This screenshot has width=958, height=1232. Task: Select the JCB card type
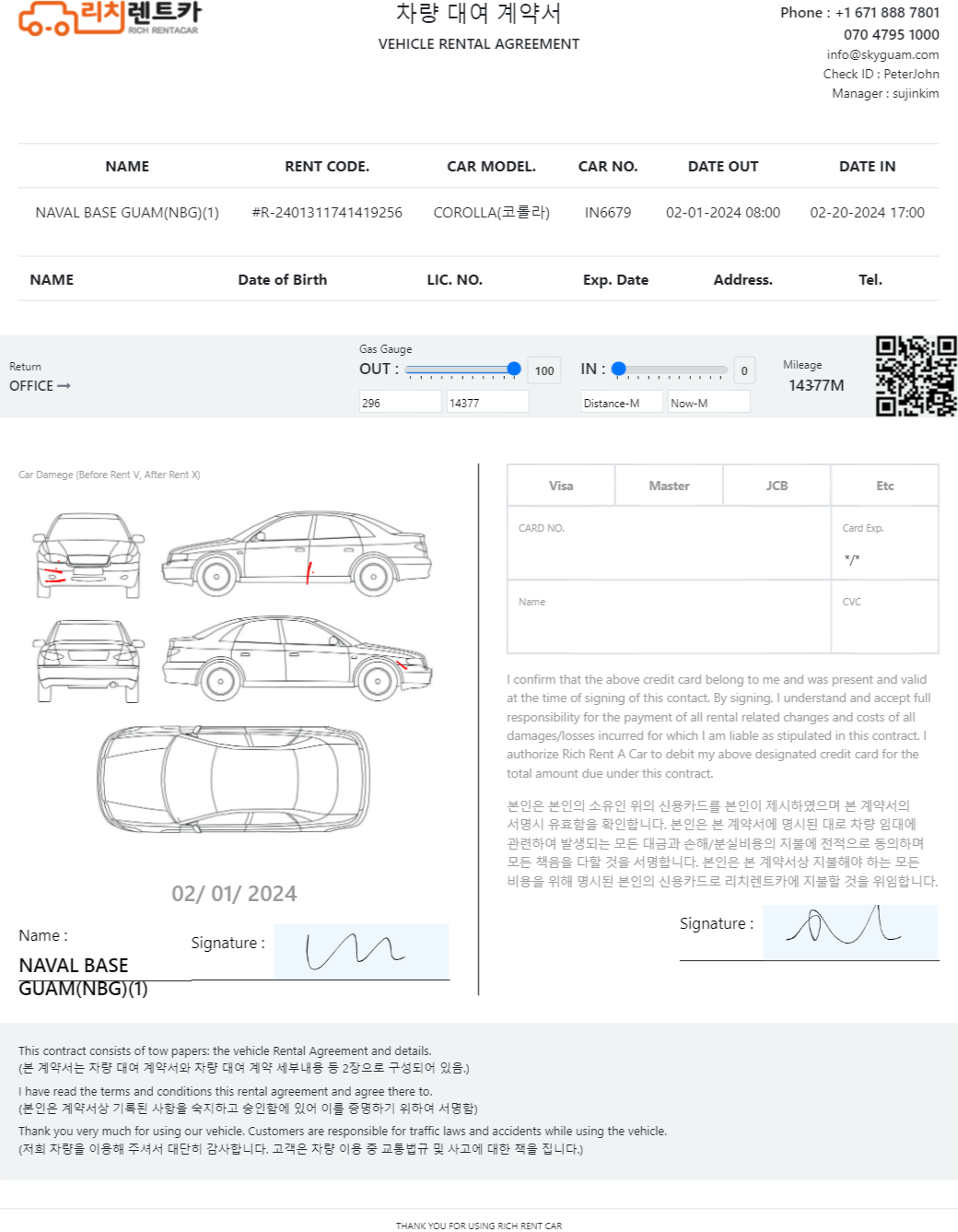777,486
